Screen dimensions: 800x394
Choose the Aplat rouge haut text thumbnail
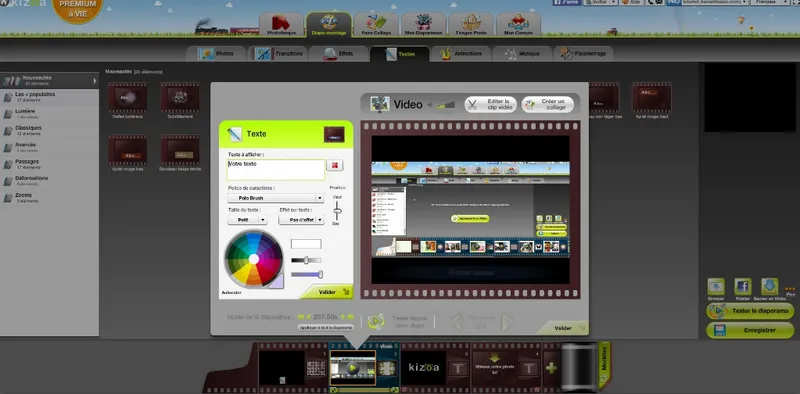(652, 97)
